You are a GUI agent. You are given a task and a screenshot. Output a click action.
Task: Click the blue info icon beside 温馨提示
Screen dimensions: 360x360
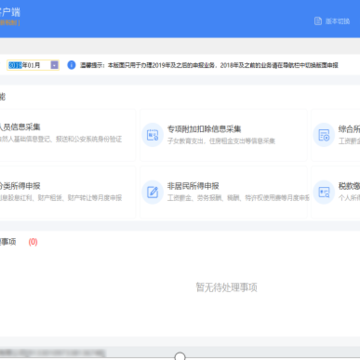[x=71, y=65]
